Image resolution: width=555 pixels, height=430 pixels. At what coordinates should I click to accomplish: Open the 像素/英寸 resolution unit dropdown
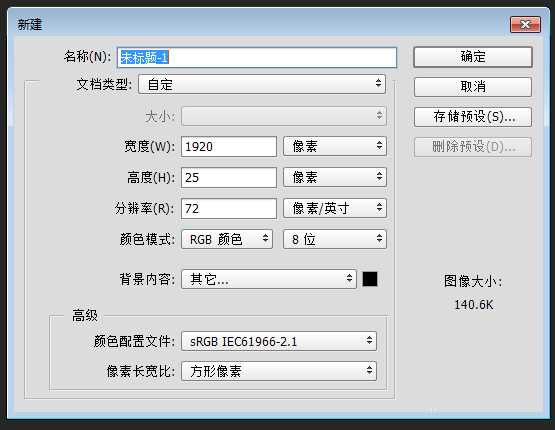pyautogui.click(x=335, y=208)
